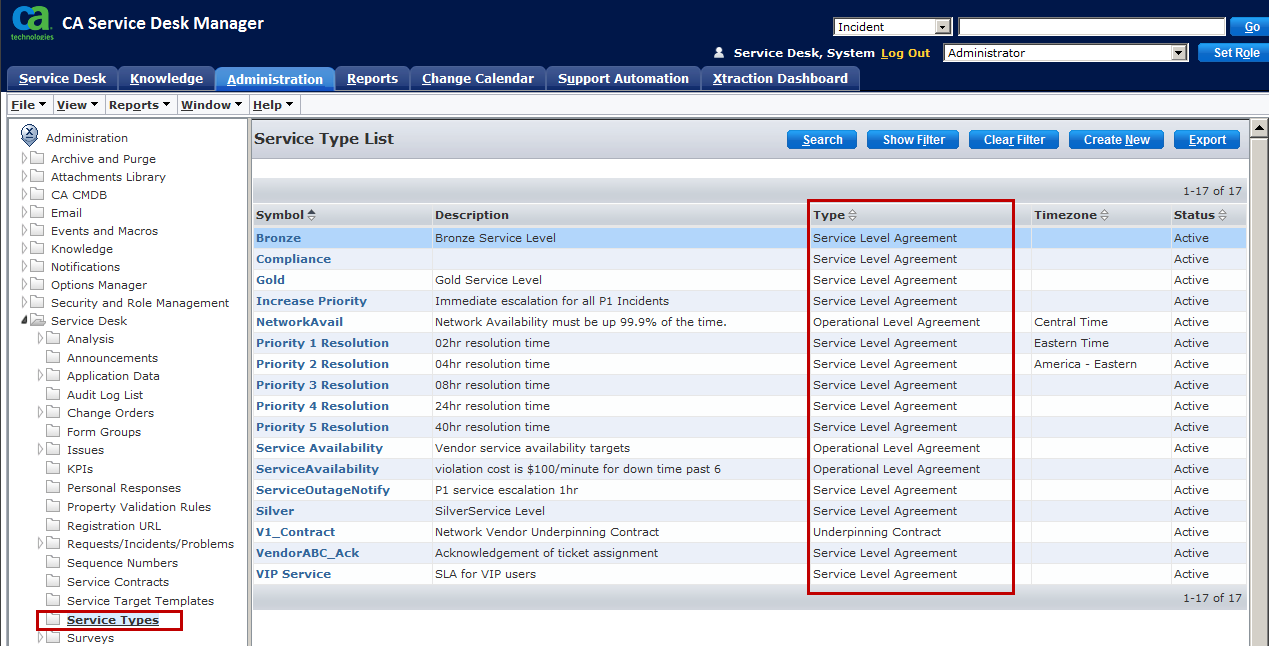
Task: Click the sort arrows on Type column
Action: pos(853,215)
